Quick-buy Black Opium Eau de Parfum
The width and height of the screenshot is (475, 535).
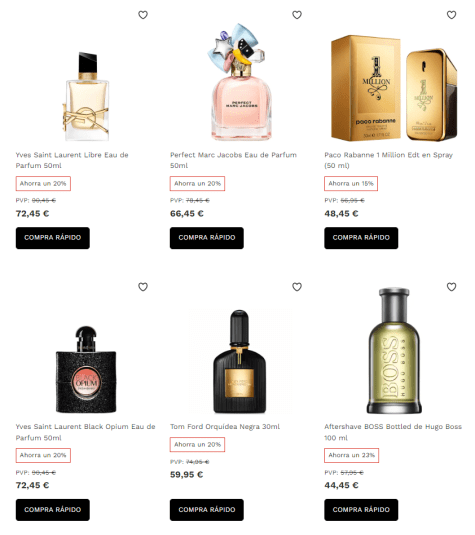click(53, 510)
